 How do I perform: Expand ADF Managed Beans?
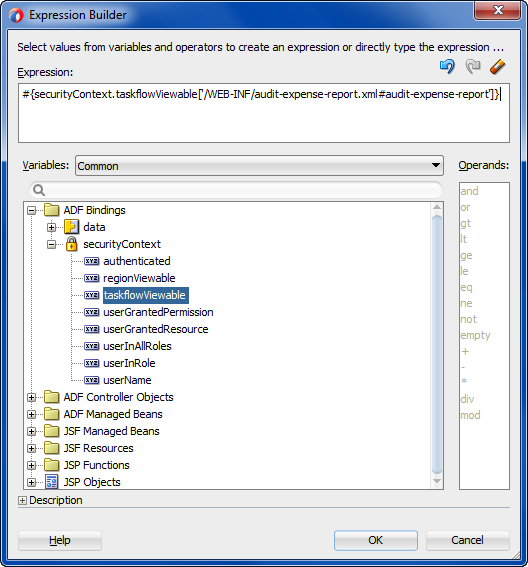tap(31, 414)
